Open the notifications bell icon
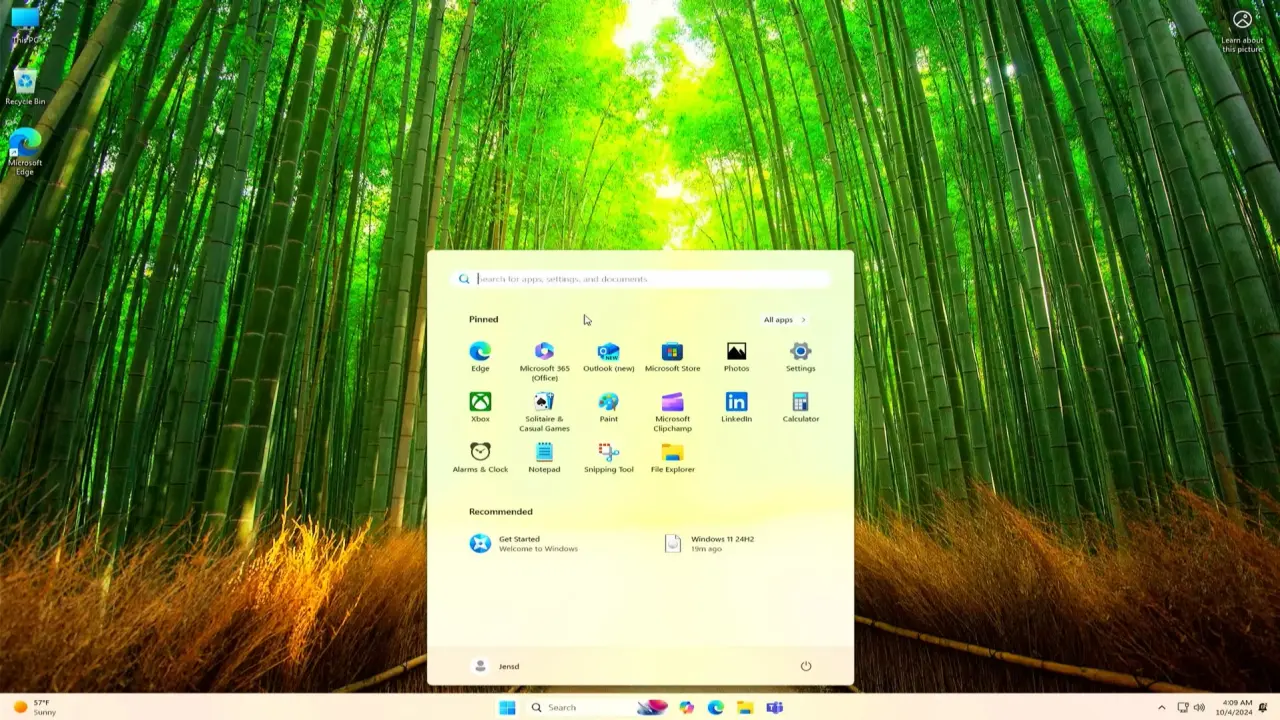 click(x=1264, y=708)
